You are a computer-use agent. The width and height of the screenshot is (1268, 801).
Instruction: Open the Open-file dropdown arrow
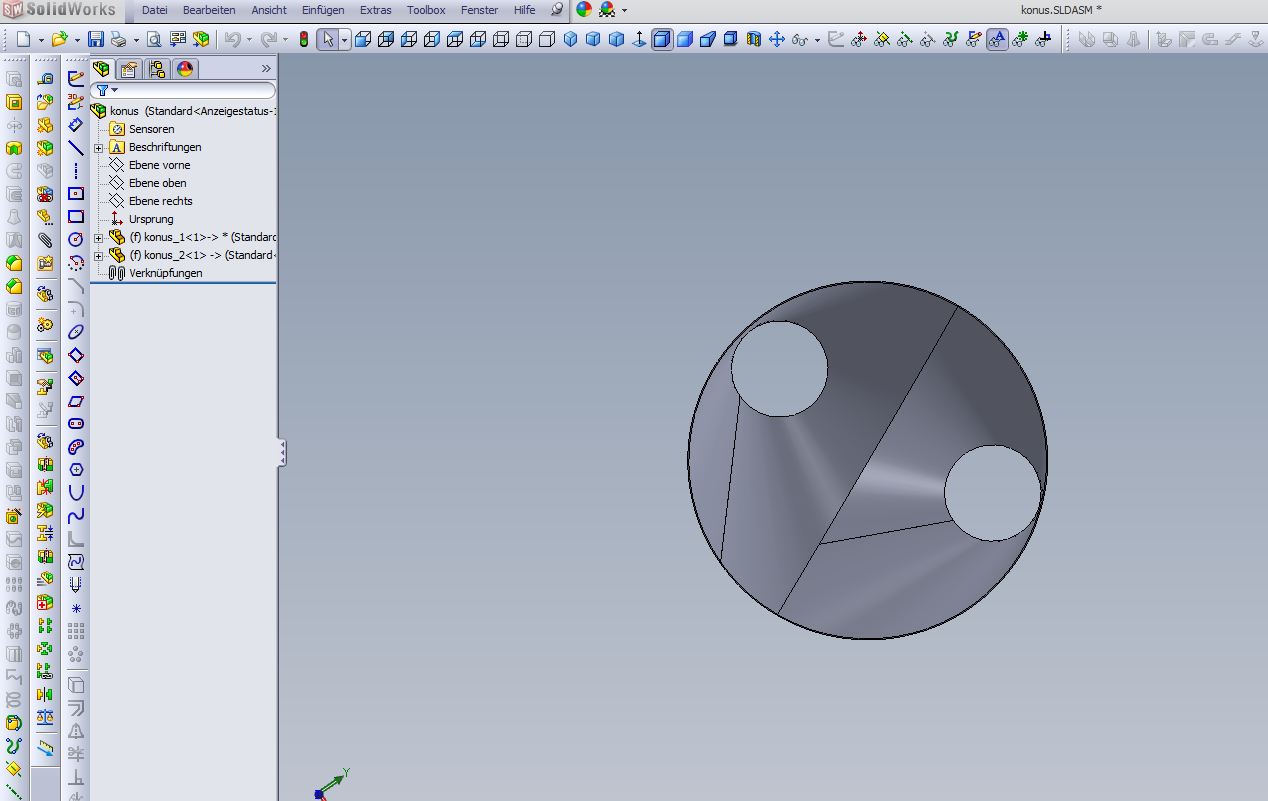[x=77, y=41]
